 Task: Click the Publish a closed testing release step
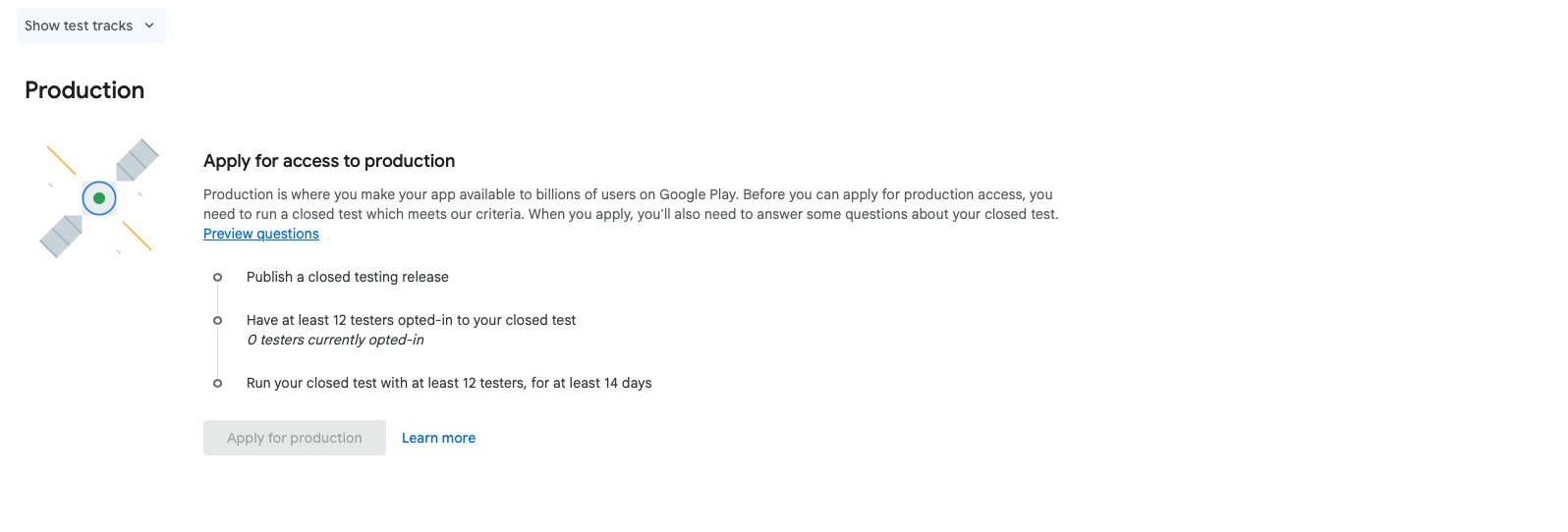click(348, 277)
